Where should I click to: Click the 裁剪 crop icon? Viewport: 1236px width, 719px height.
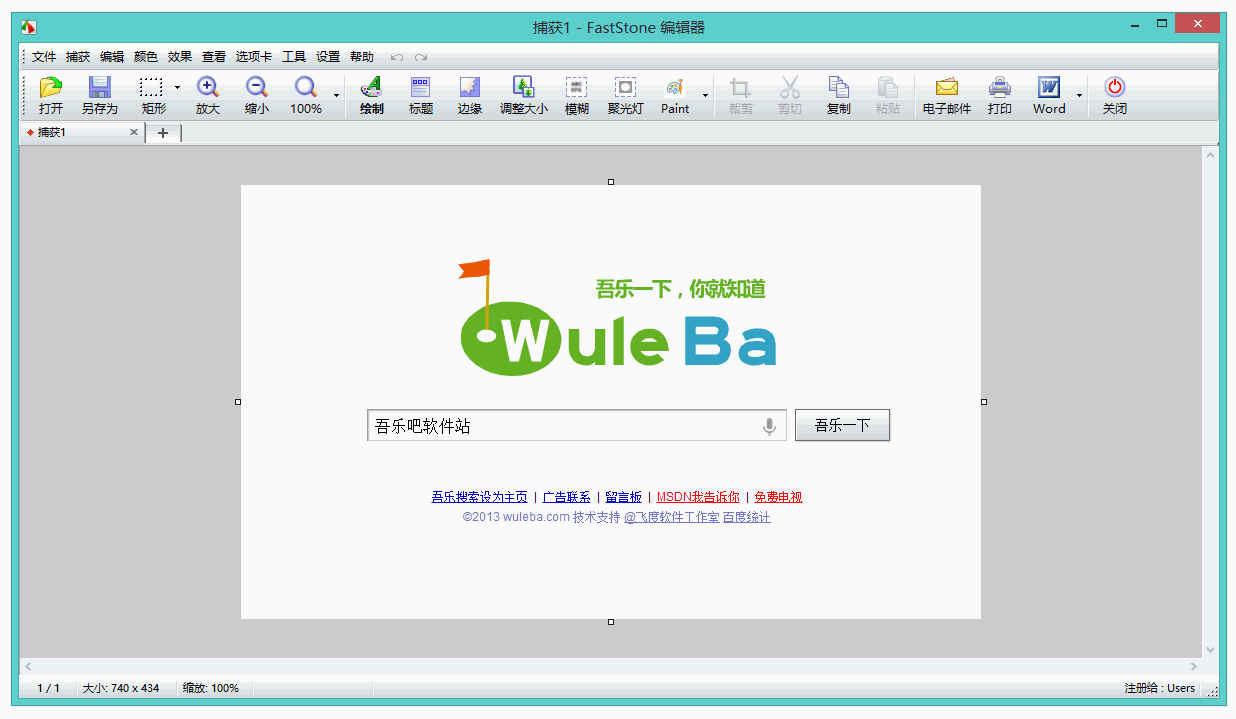(741, 88)
